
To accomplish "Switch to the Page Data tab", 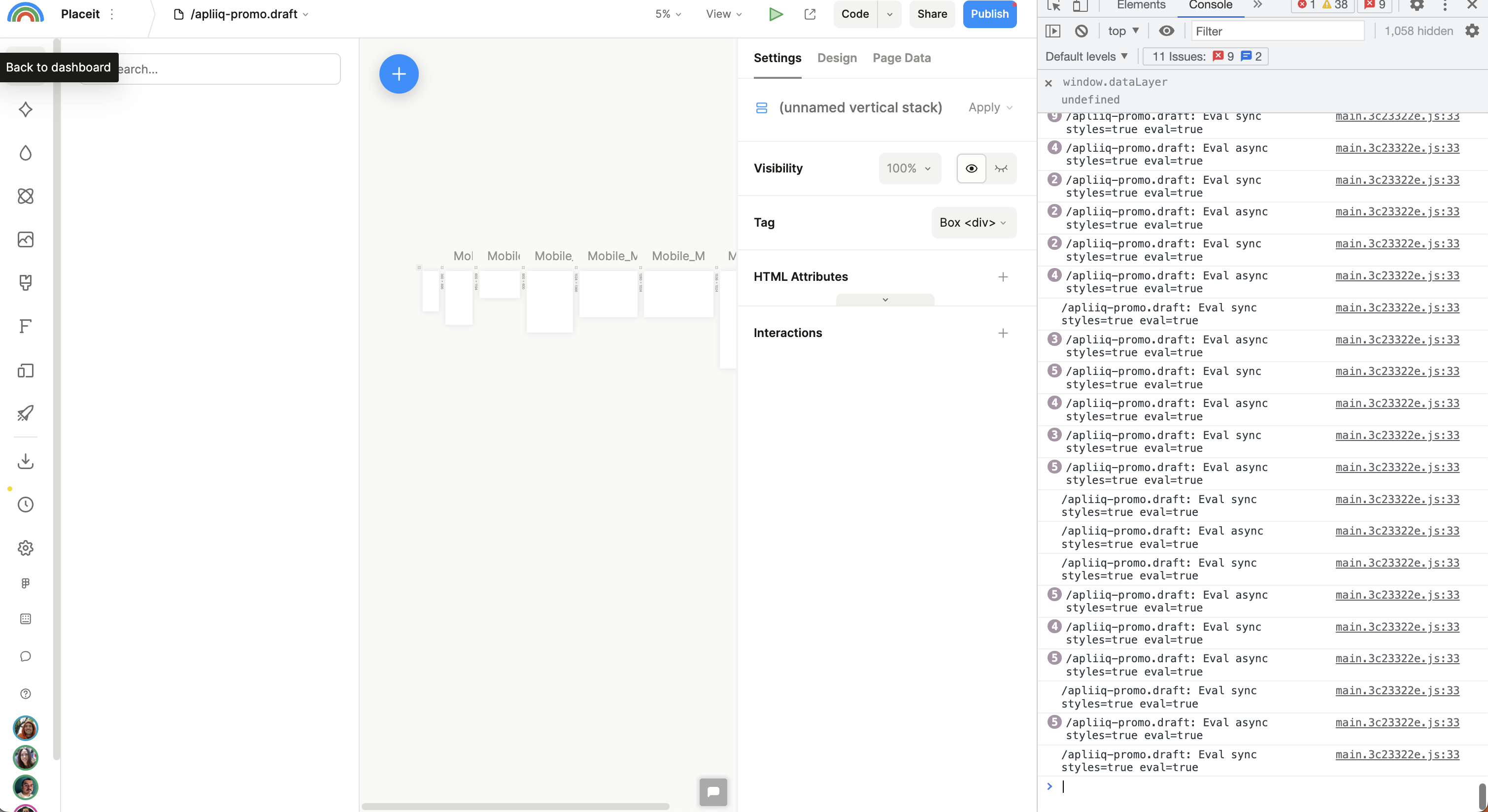I will coord(901,58).
